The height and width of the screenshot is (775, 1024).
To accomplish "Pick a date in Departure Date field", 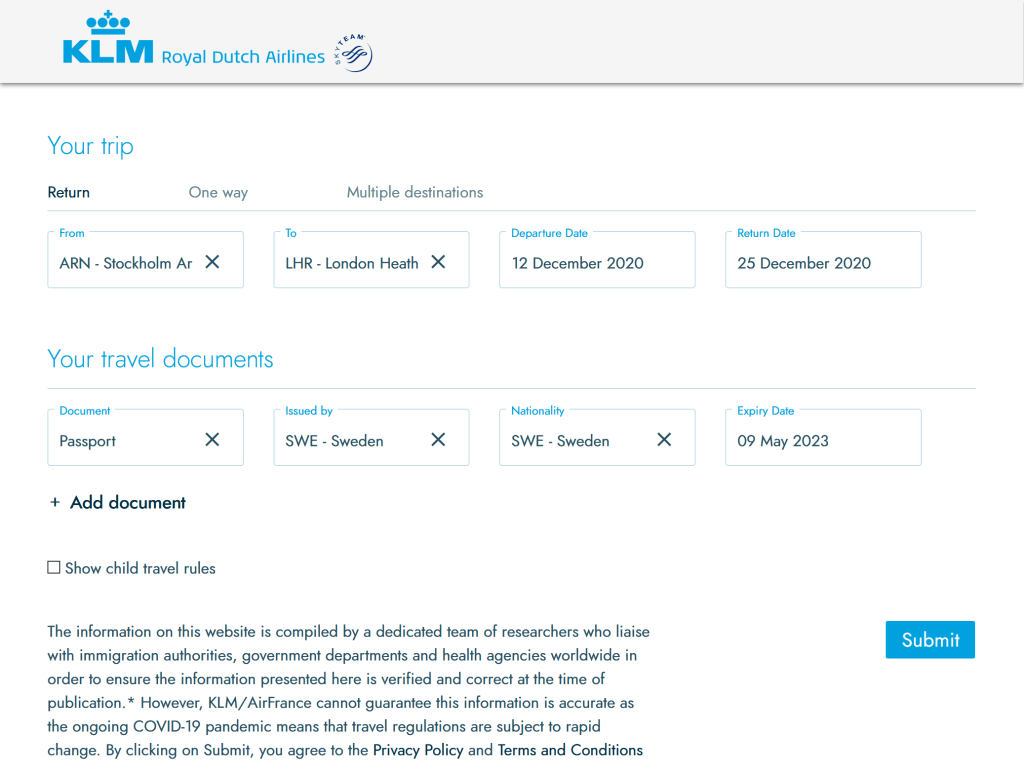I will [596, 263].
